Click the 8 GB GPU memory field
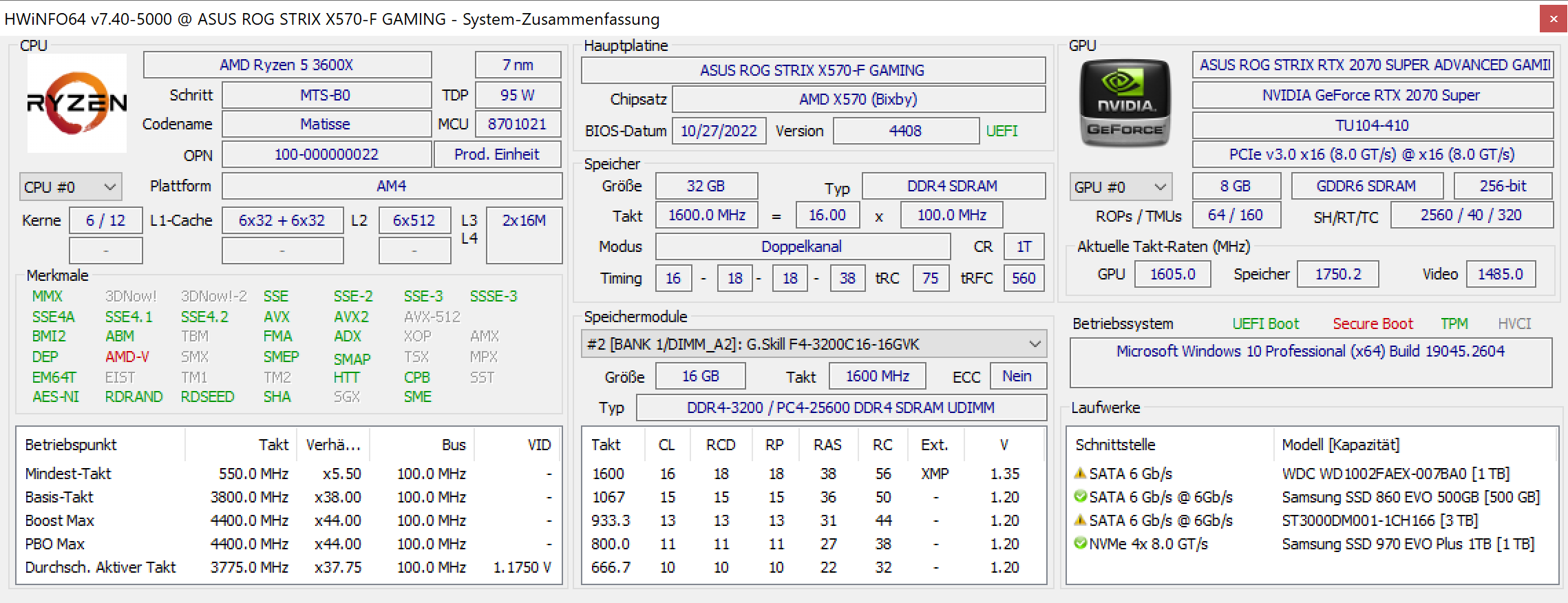The image size is (1568, 603). pos(1236,186)
